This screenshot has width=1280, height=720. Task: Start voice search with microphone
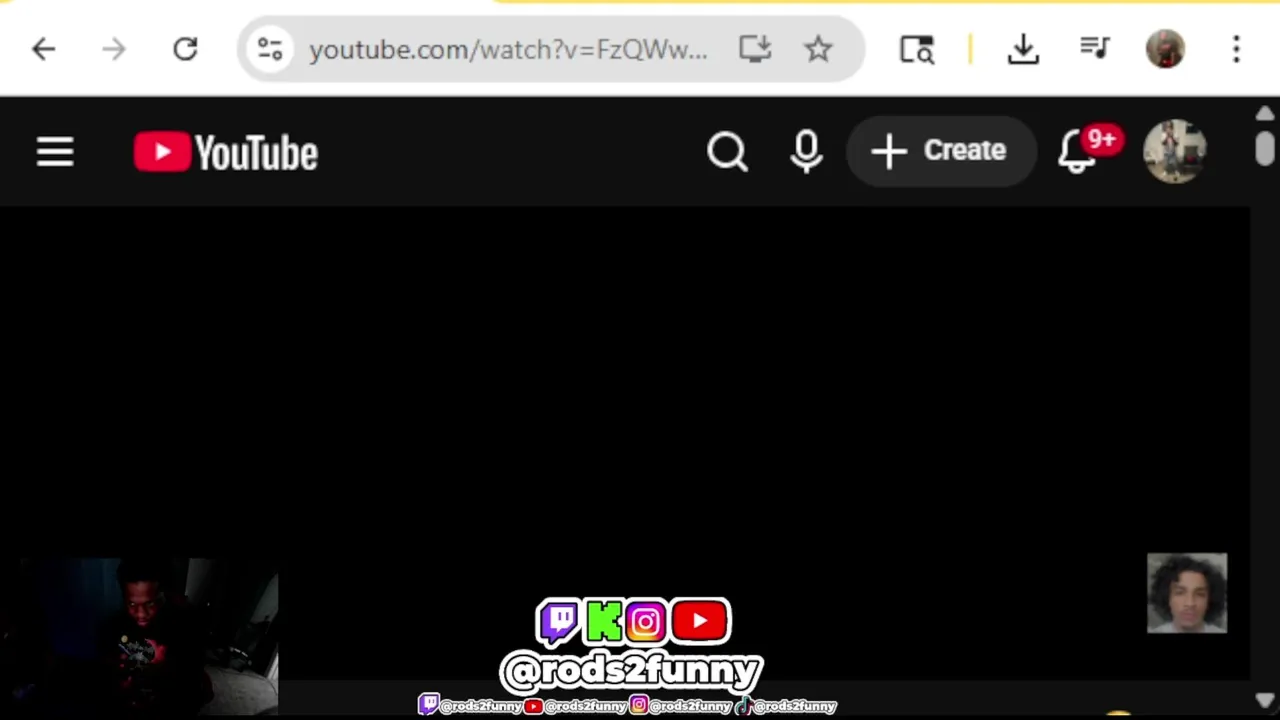tap(806, 152)
